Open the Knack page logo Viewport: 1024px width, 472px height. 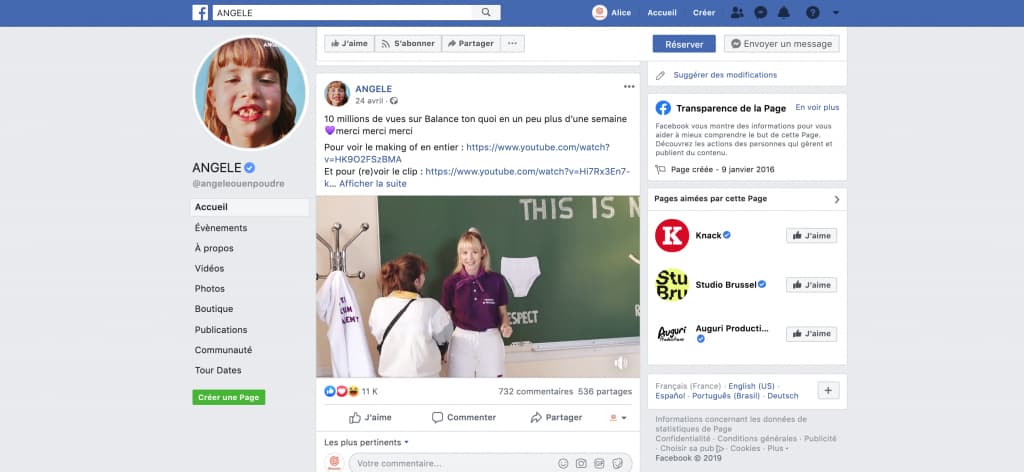click(672, 236)
